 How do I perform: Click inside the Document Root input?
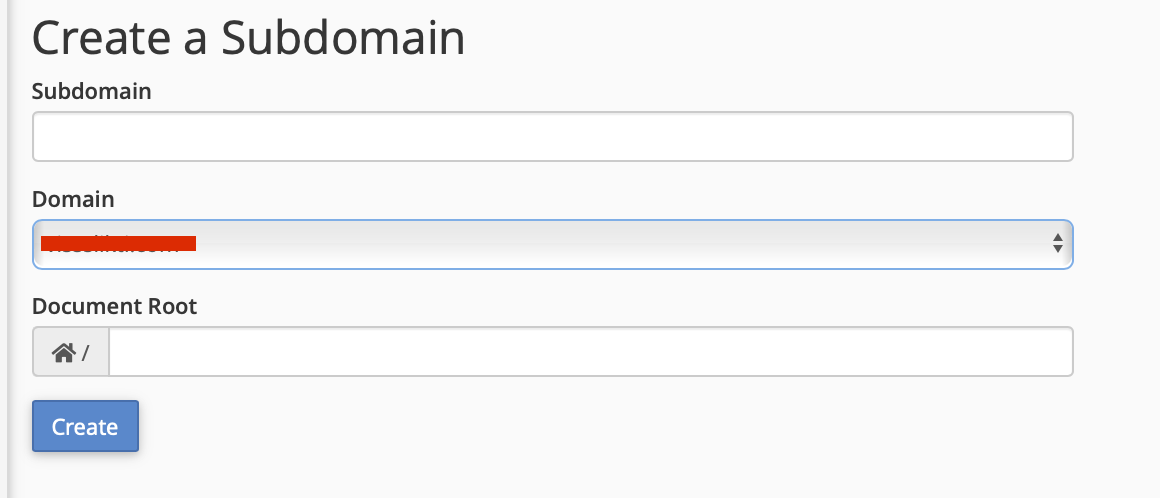coord(590,352)
